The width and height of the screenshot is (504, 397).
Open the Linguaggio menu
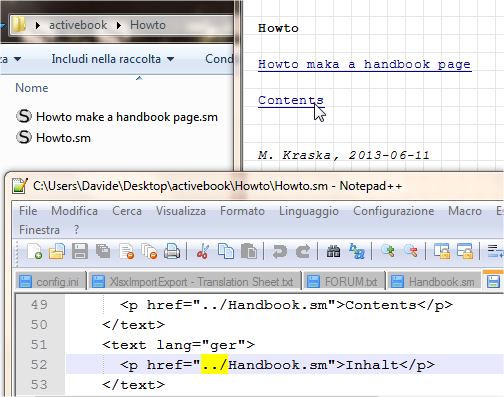click(309, 211)
